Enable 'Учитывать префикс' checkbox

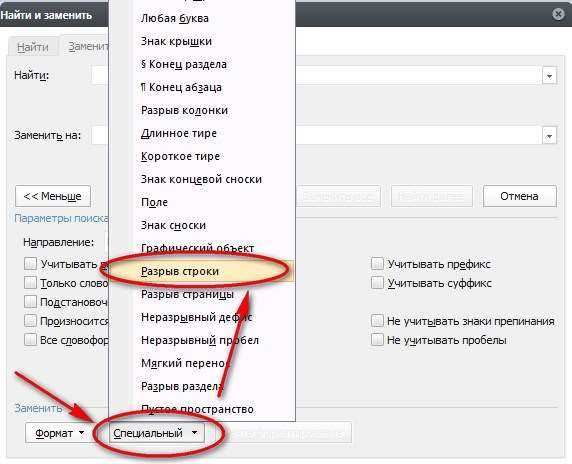pos(377,263)
